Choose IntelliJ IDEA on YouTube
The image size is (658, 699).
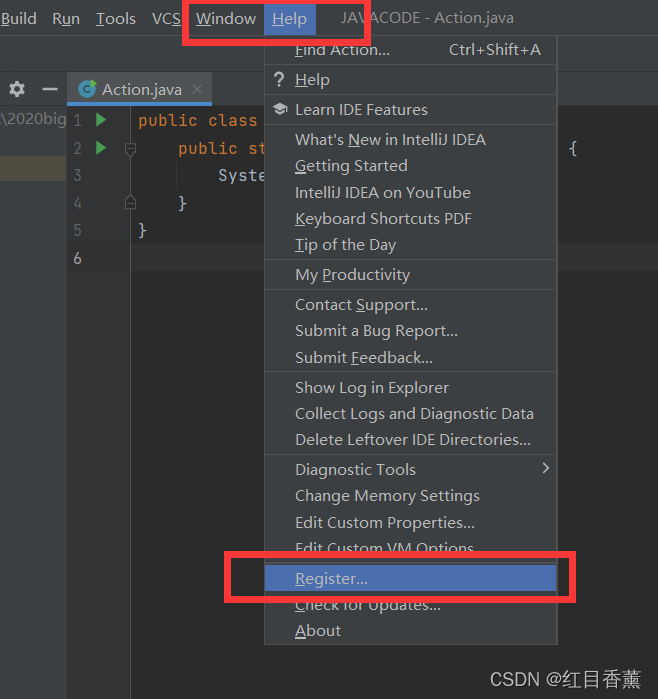click(411, 193)
